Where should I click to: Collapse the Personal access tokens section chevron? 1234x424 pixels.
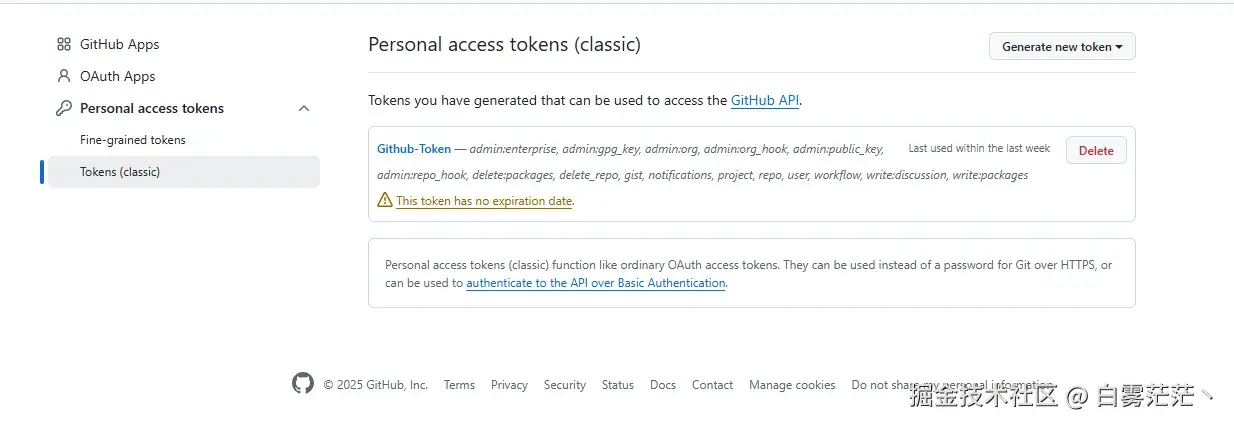point(304,108)
